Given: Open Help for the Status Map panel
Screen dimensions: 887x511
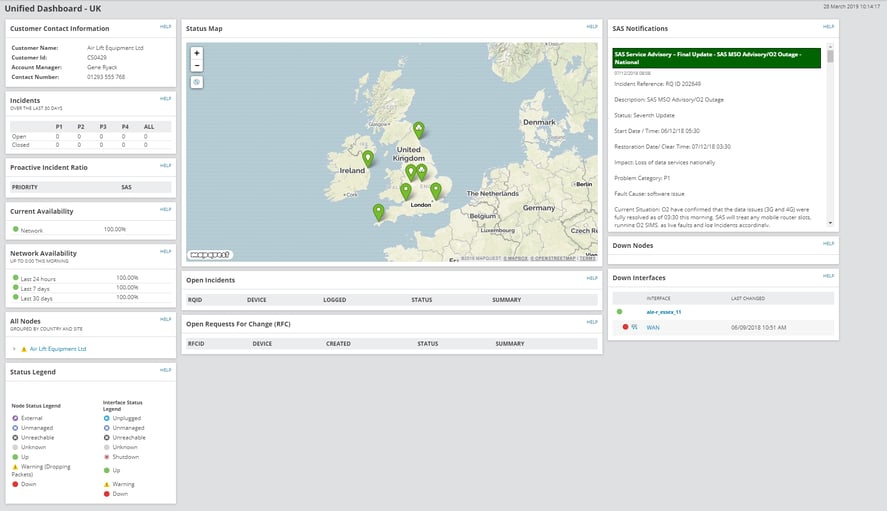Looking at the screenshot, I should tap(592, 26).
